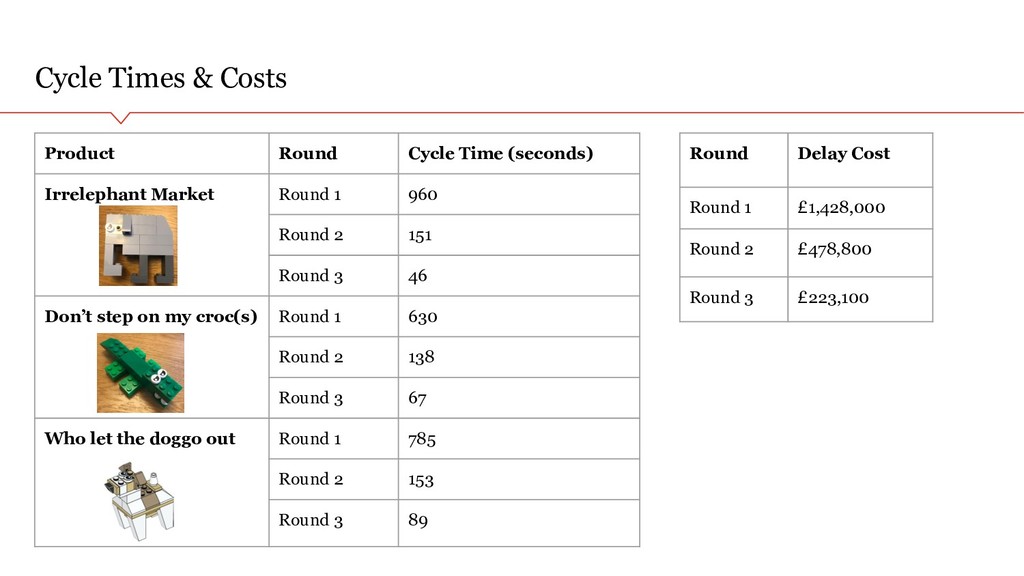The height and width of the screenshot is (576, 1024).
Task: Click the white dog LEGO image
Action: (139, 502)
